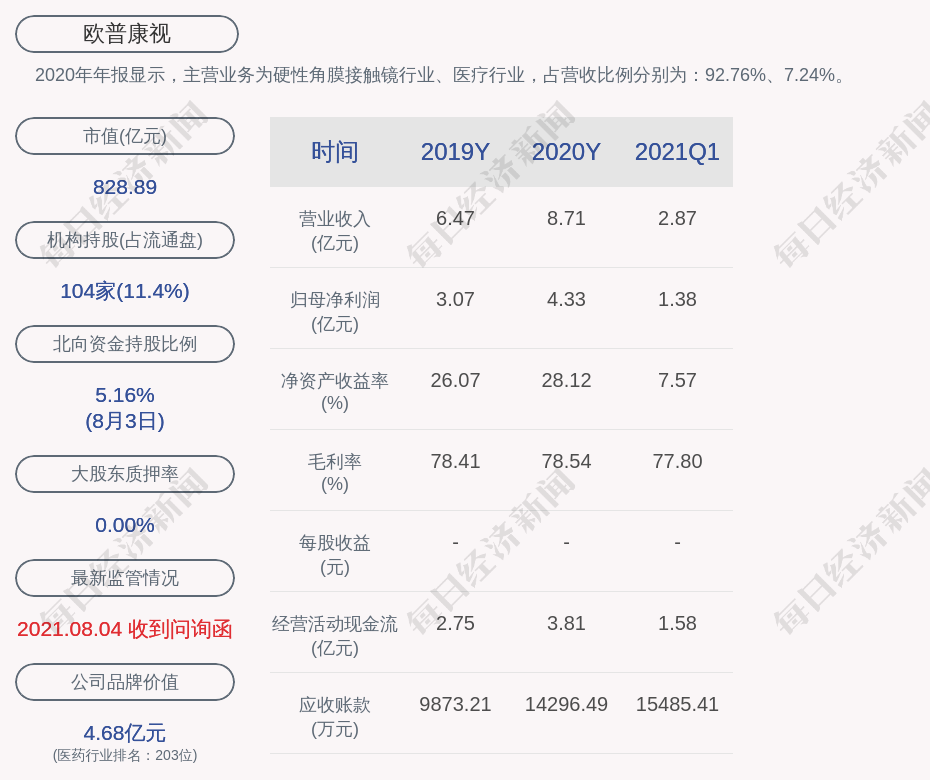Click the 828.89 market value

125,187
